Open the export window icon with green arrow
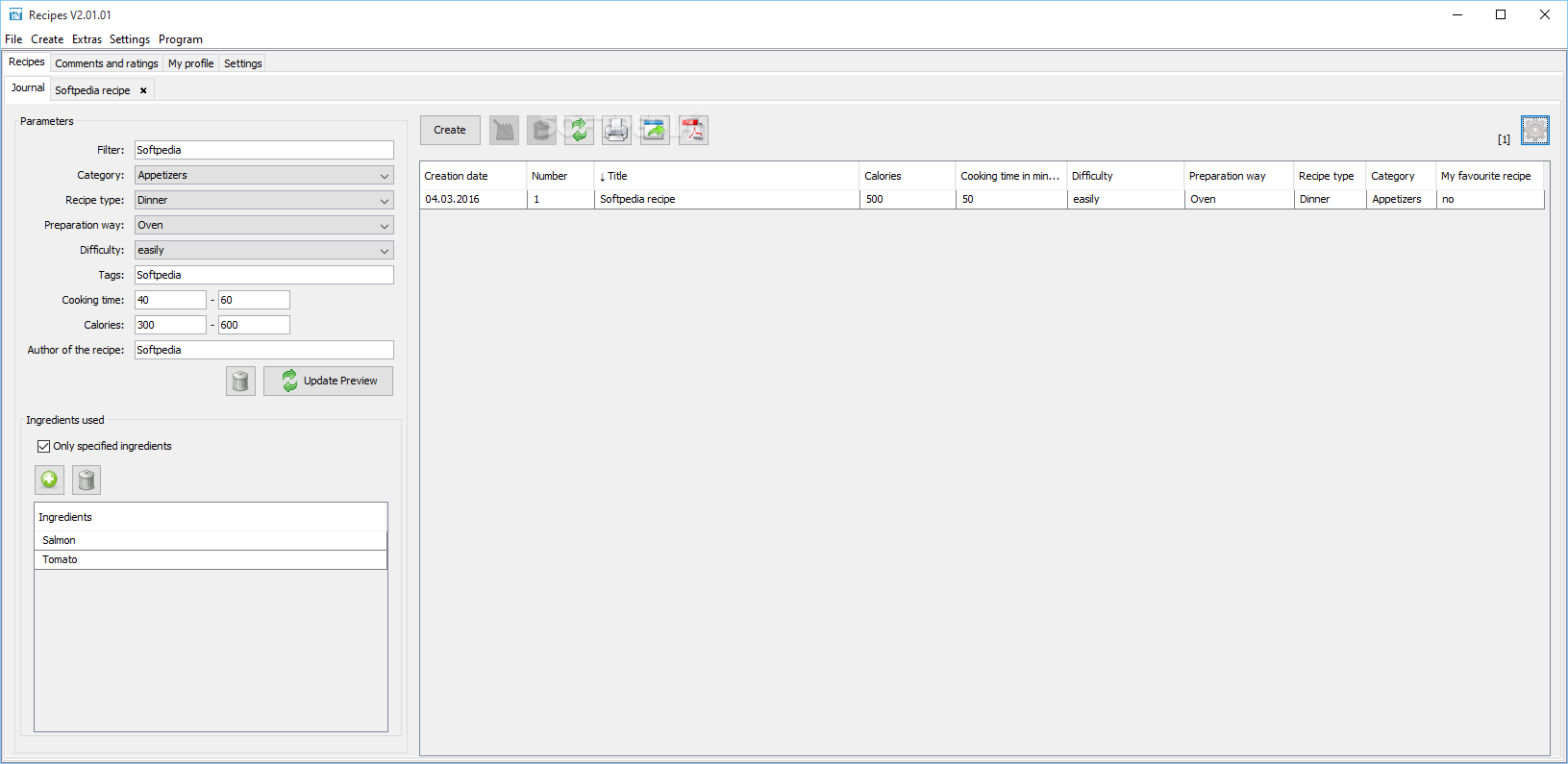The image size is (1568, 764). pyautogui.click(x=655, y=130)
